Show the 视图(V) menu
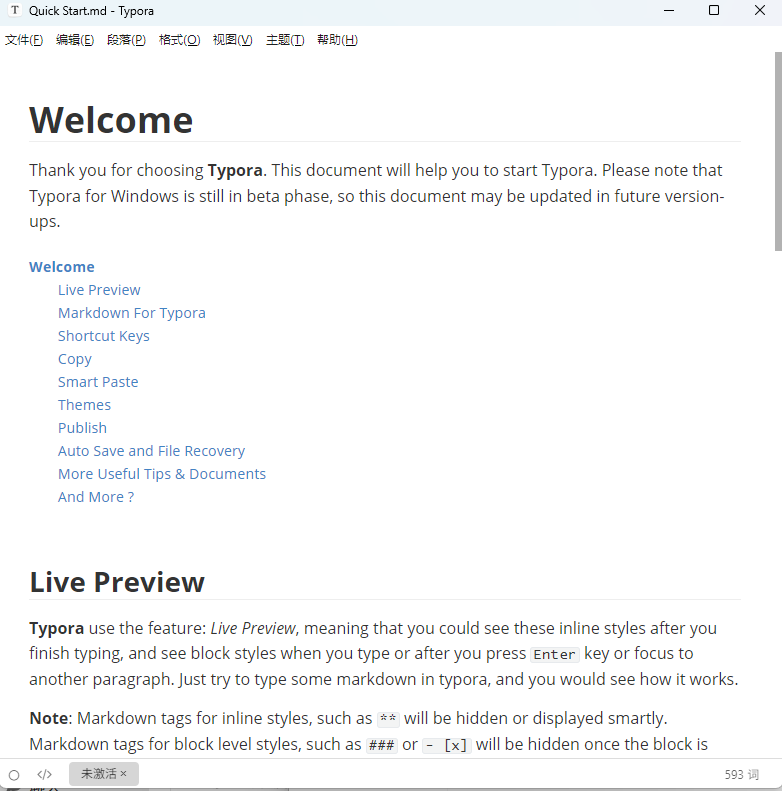The width and height of the screenshot is (782, 791). pos(232,40)
